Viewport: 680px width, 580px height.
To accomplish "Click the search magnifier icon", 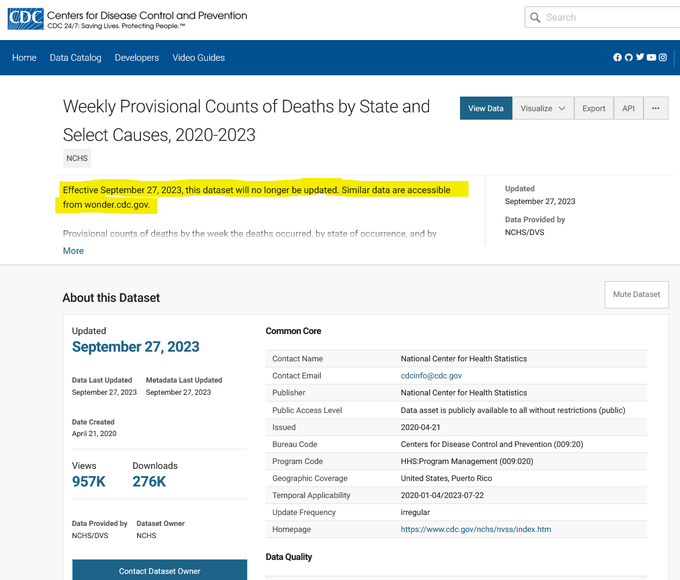I will [535, 17].
